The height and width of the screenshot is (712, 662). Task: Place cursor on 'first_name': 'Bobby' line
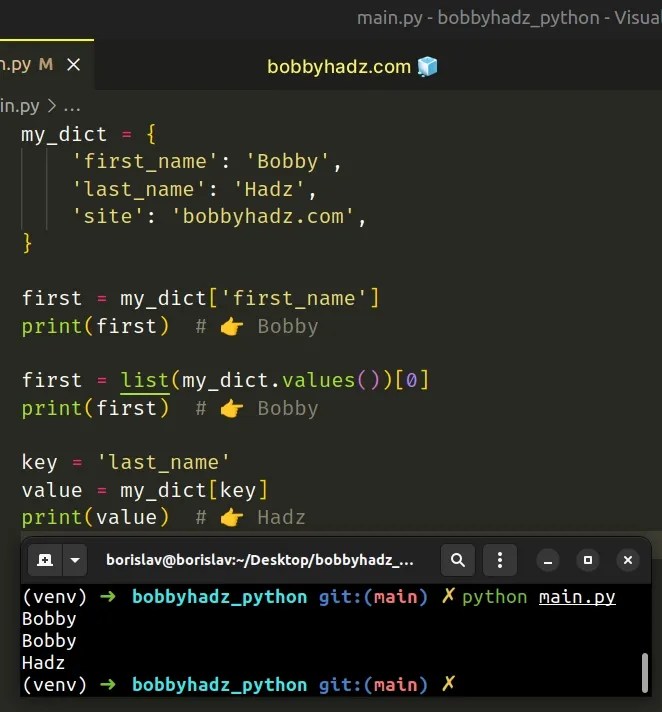click(x=207, y=162)
